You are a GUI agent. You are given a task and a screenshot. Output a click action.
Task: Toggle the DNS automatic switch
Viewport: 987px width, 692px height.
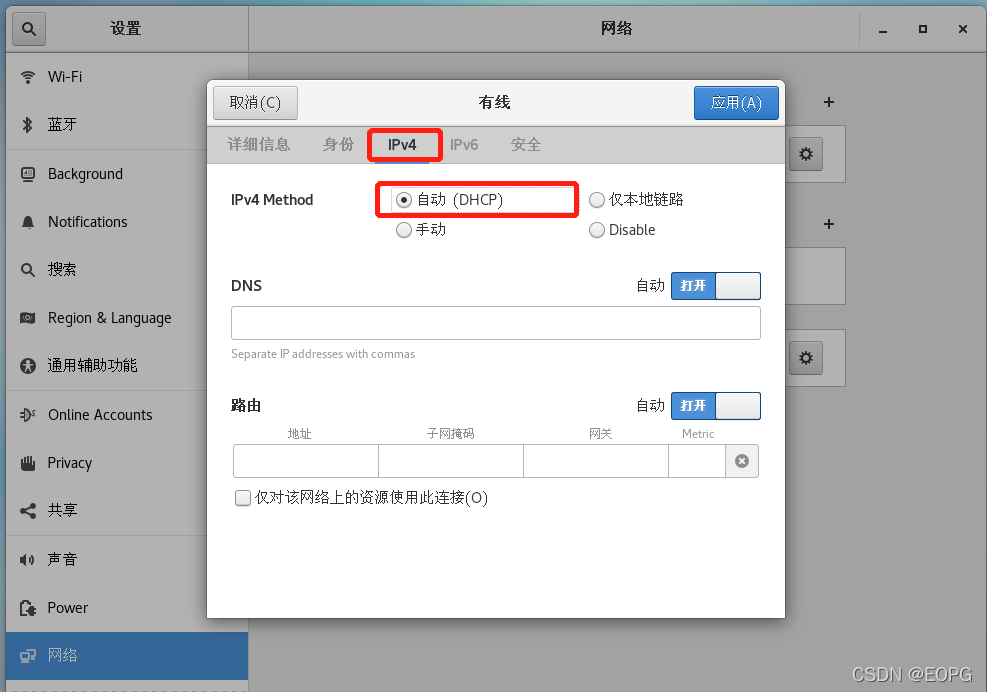[716, 286]
